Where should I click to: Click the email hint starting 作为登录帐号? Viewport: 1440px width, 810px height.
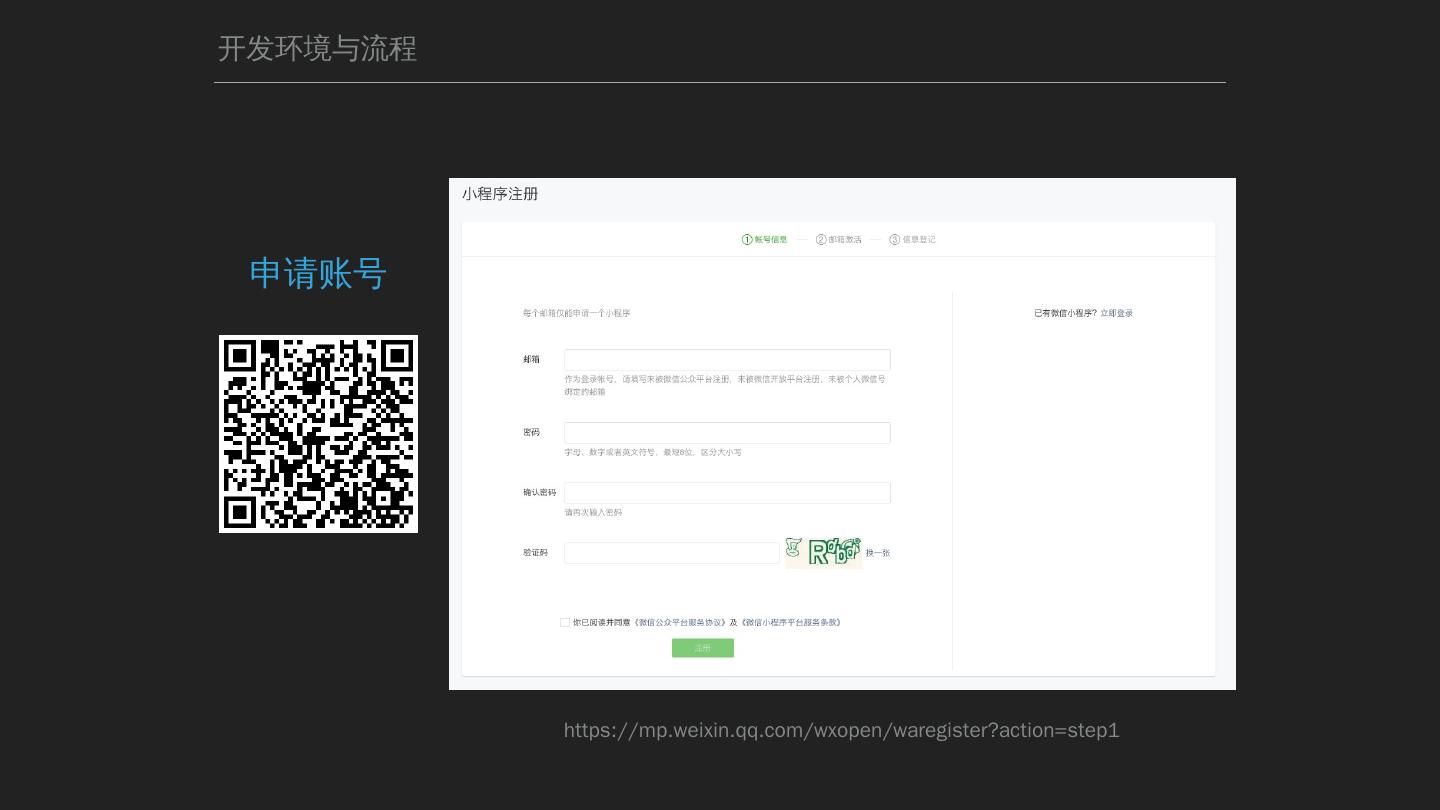[x=725, y=385]
